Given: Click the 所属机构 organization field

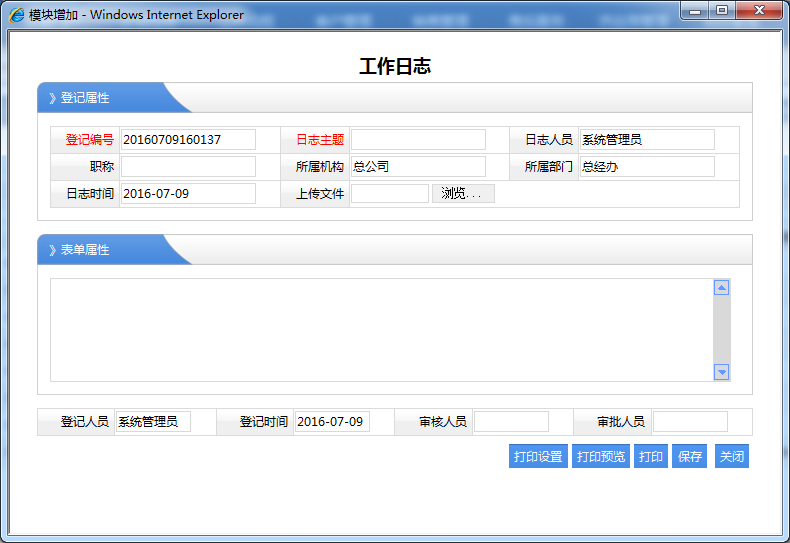Looking at the screenshot, I should click(x=418, y=167).
